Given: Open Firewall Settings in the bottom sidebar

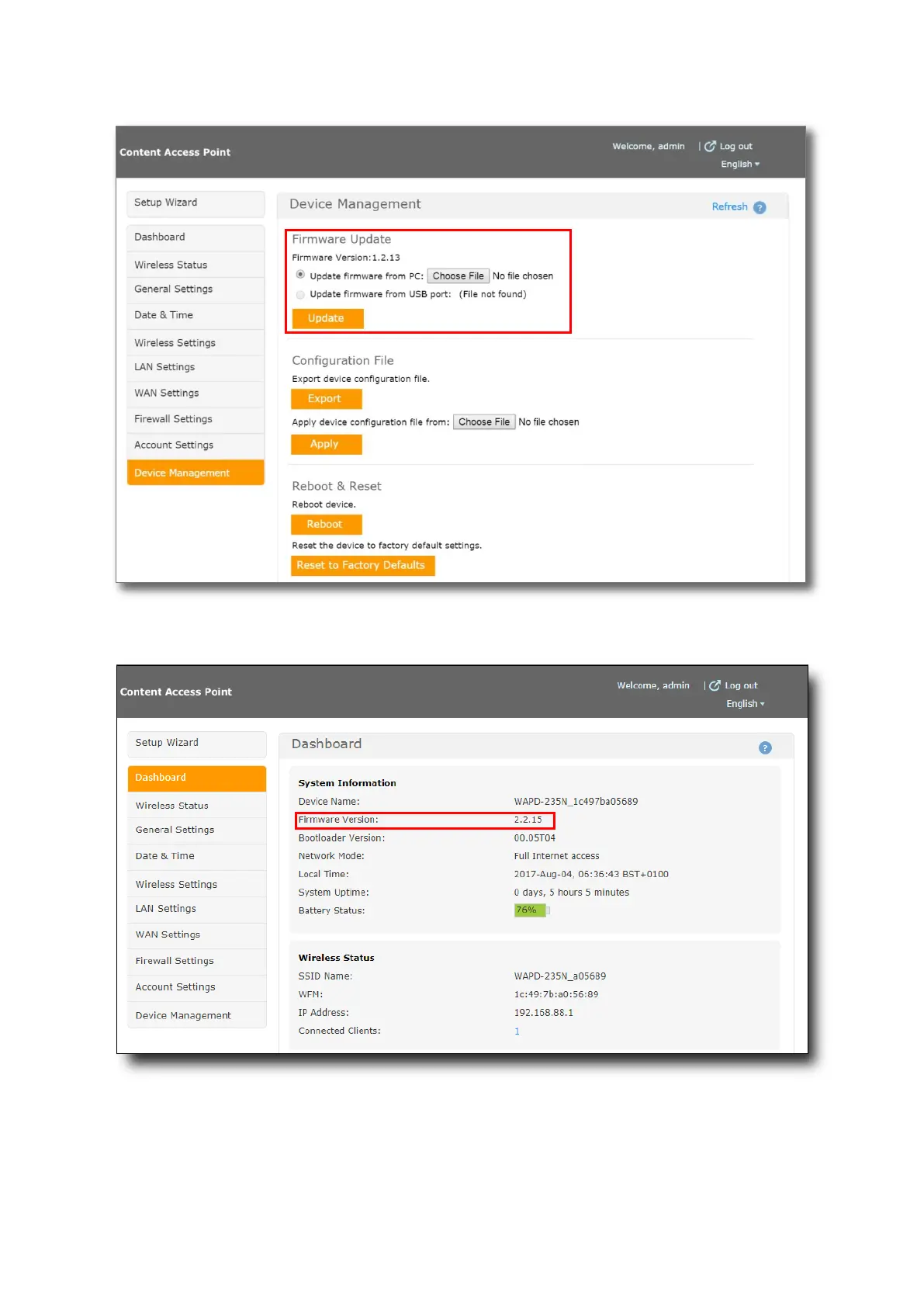Looking at the screenshot, I should 197,962.
